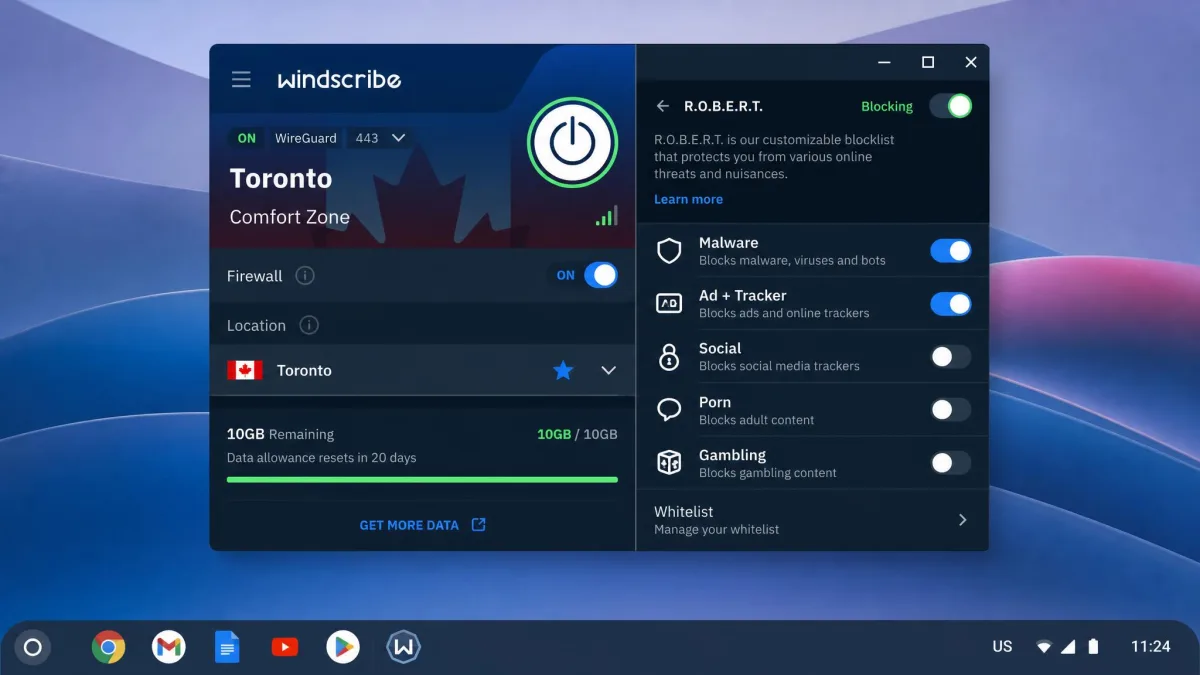This screenshot has width=1200, height=675.
Task: Click the Ad + Tracker icon
Action: [x=669, y=303]
